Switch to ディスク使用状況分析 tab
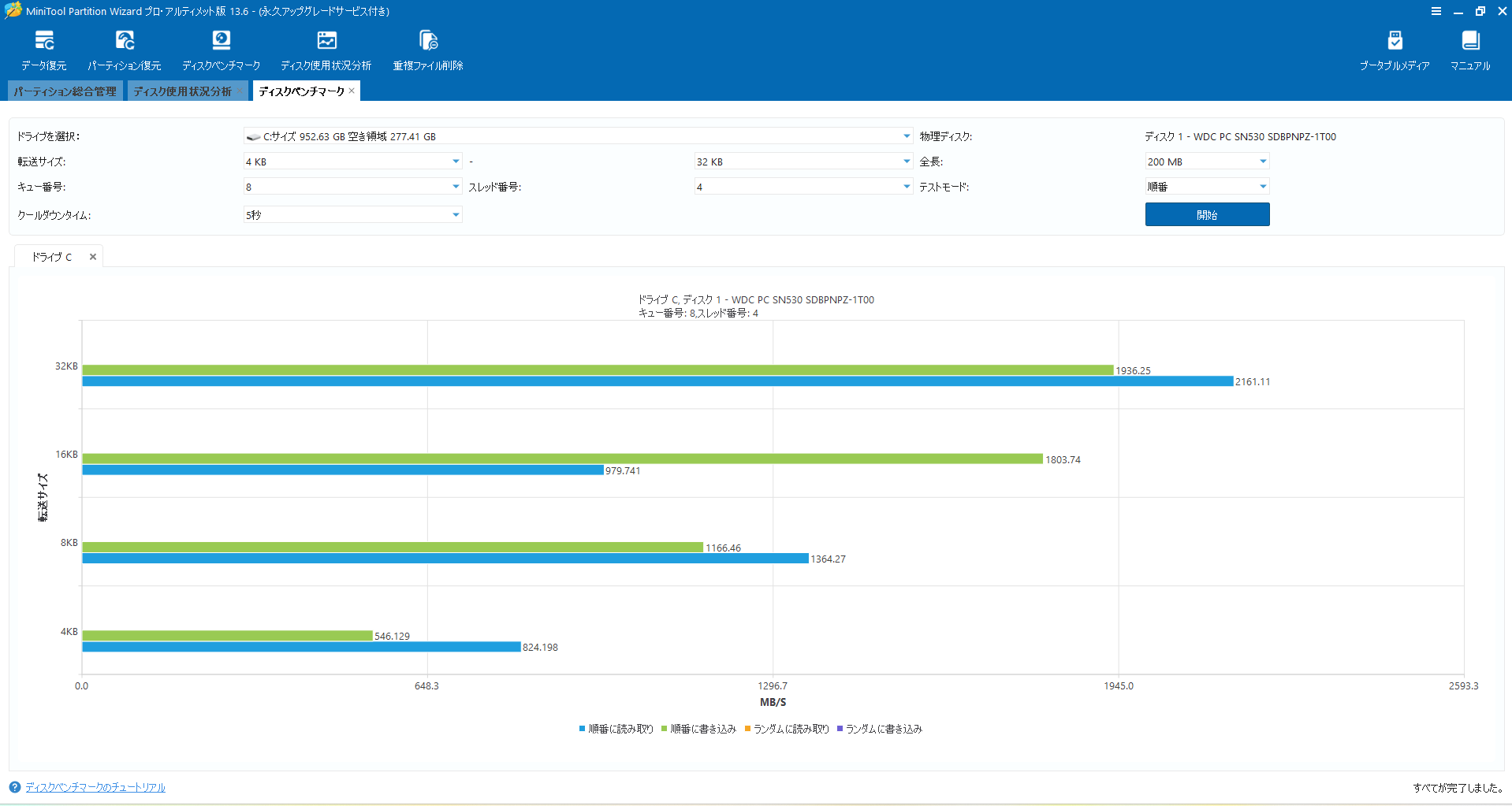This screenshot has height=806, width=1512. coord(183,91)
